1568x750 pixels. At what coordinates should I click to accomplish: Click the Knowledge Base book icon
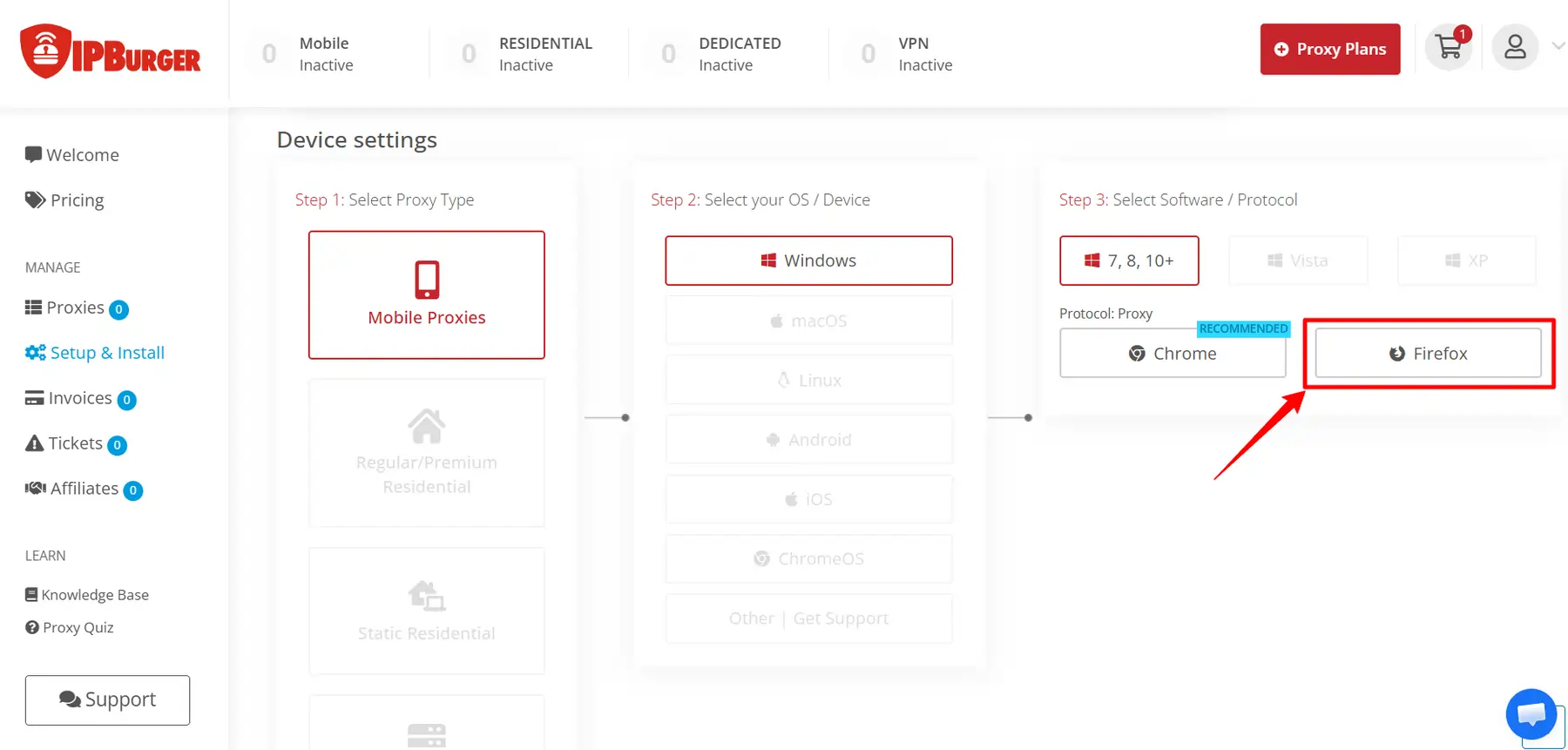tap(31, 595)
